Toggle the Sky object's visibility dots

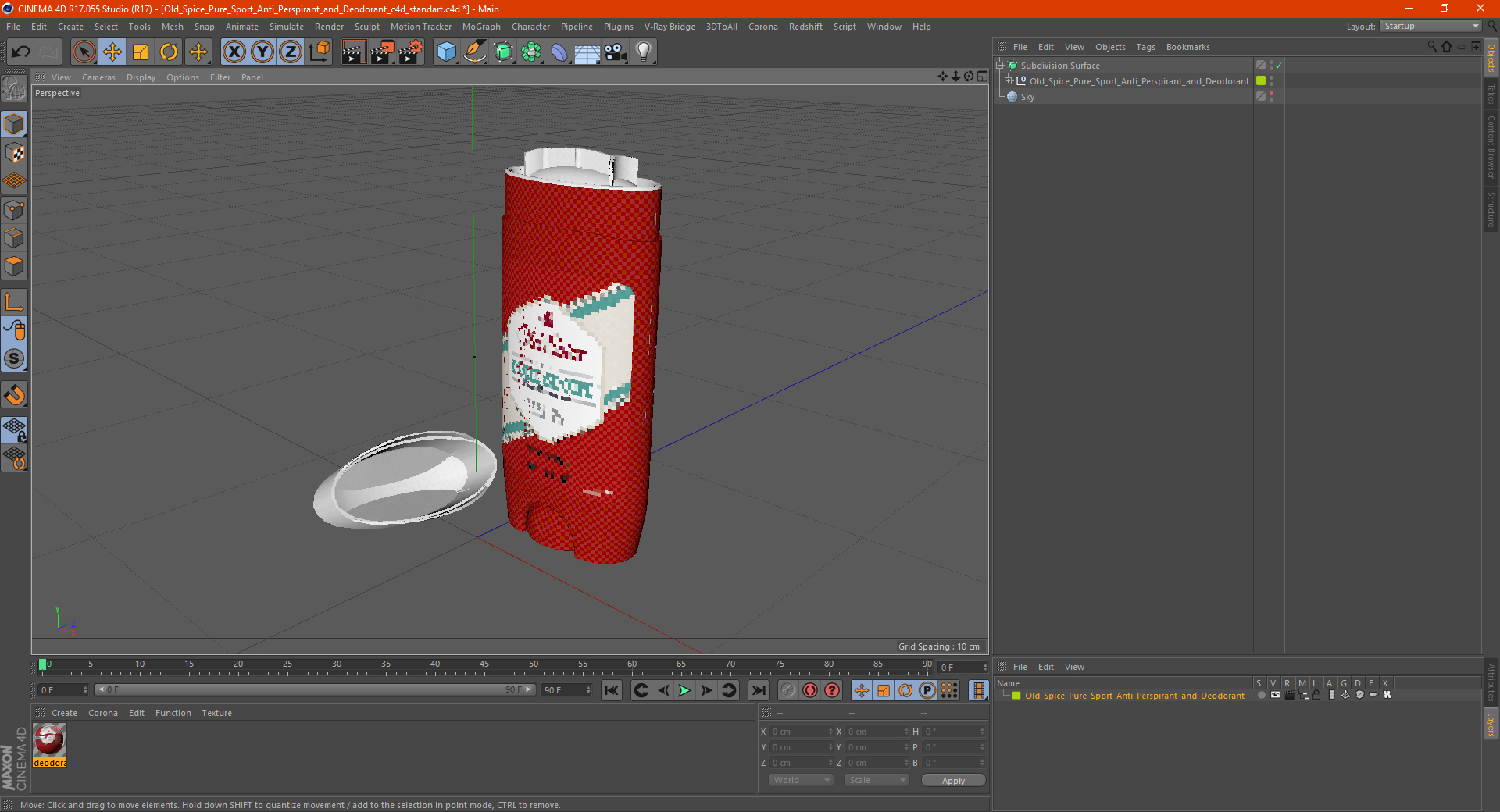click(x=1272, y=96)
